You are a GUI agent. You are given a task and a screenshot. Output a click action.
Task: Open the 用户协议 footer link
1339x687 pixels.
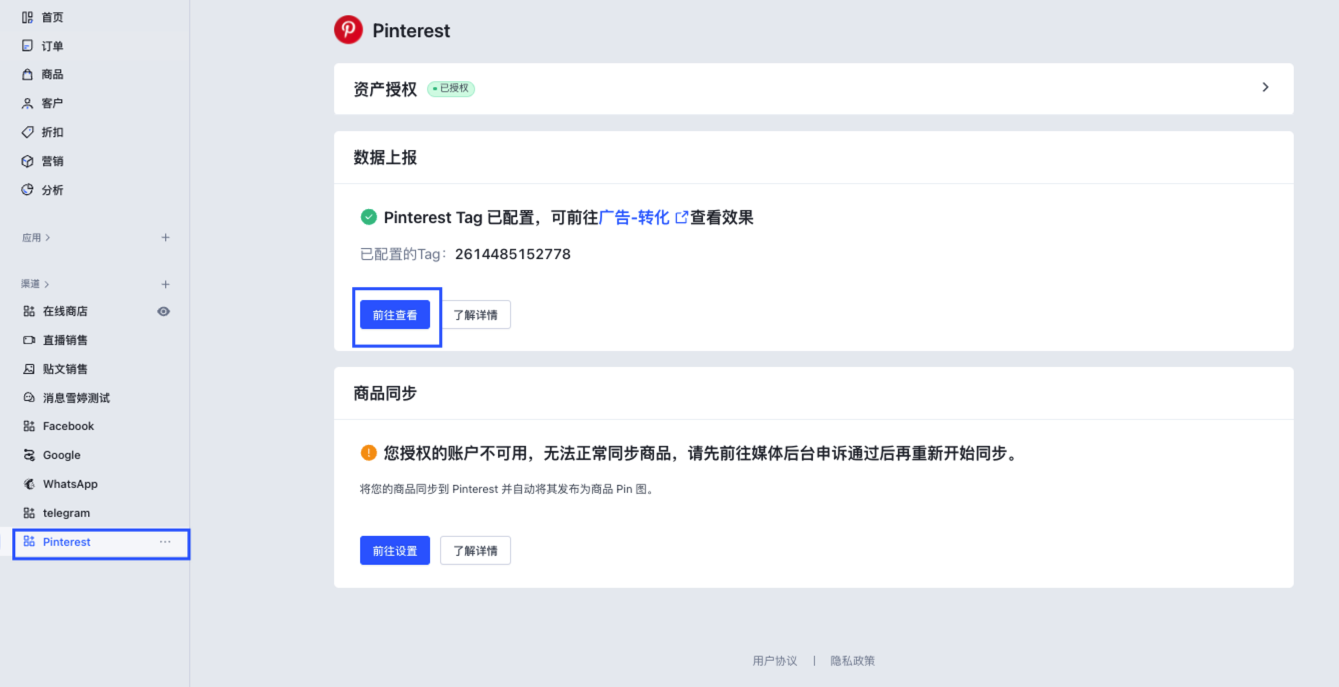click(x=775, y=661)
